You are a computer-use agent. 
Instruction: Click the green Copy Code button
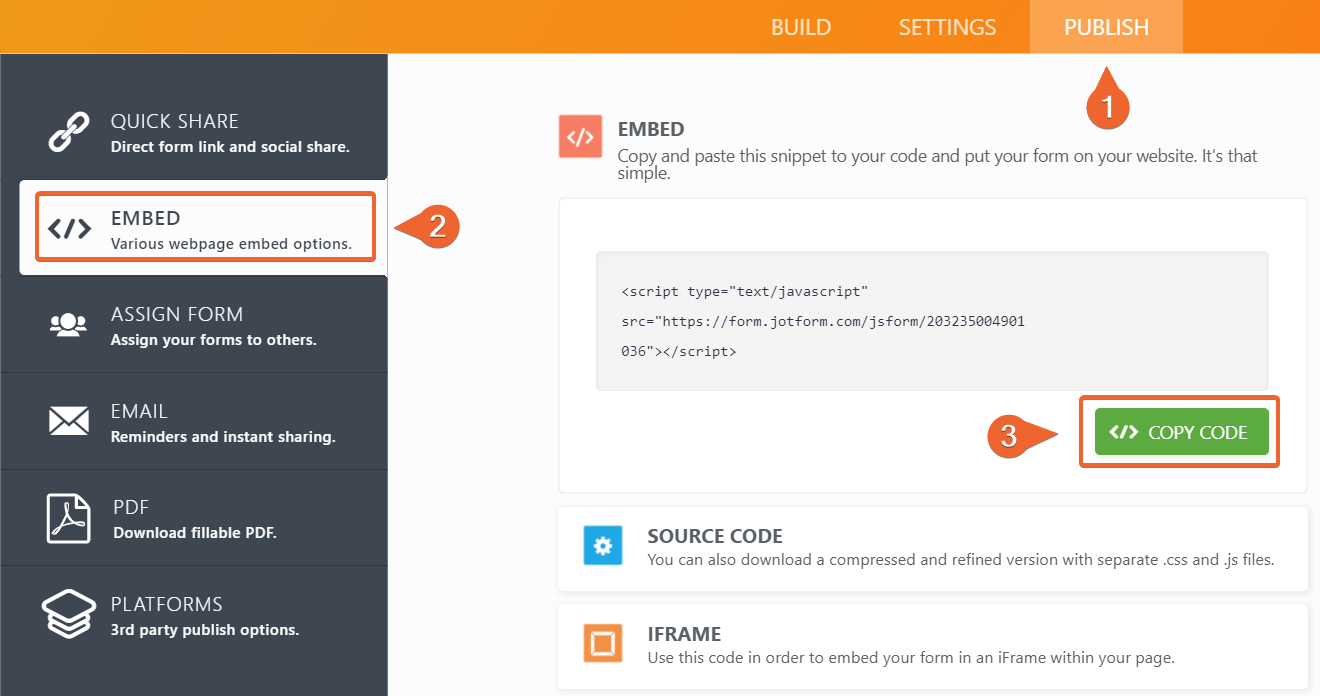(x=1180, y=431)
